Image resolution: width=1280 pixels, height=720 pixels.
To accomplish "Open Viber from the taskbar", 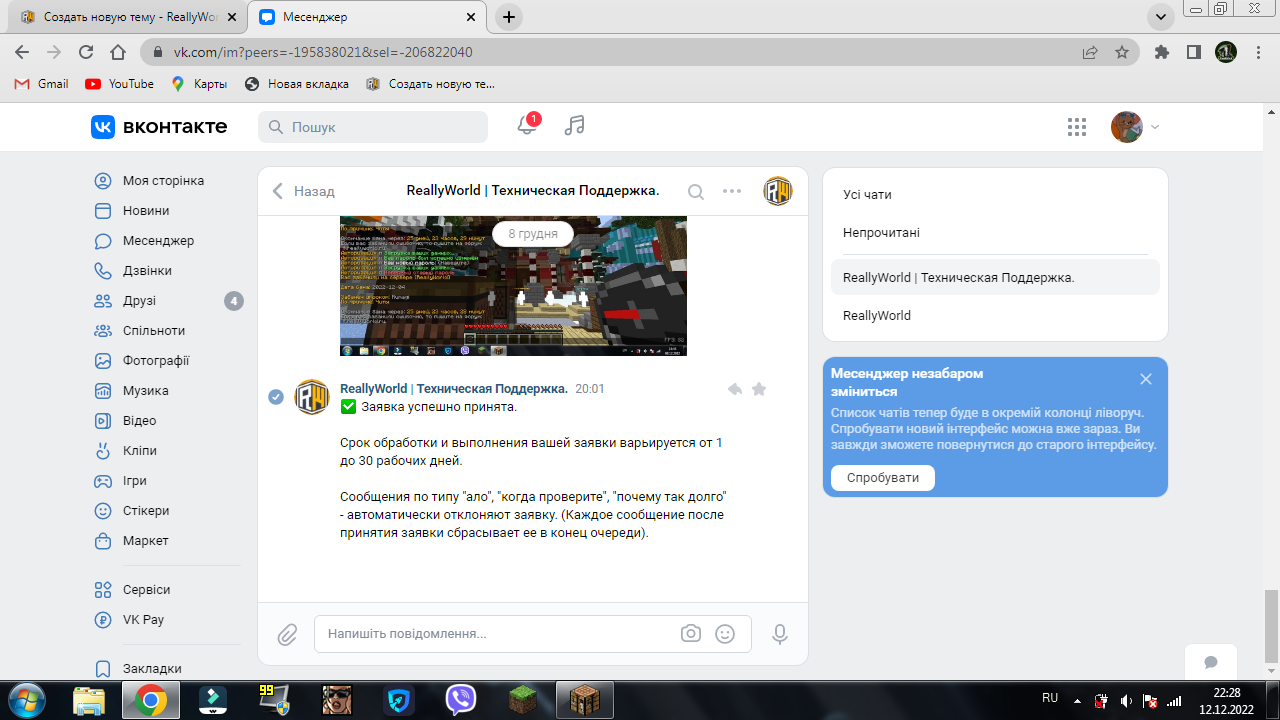I will pos(461,700).
